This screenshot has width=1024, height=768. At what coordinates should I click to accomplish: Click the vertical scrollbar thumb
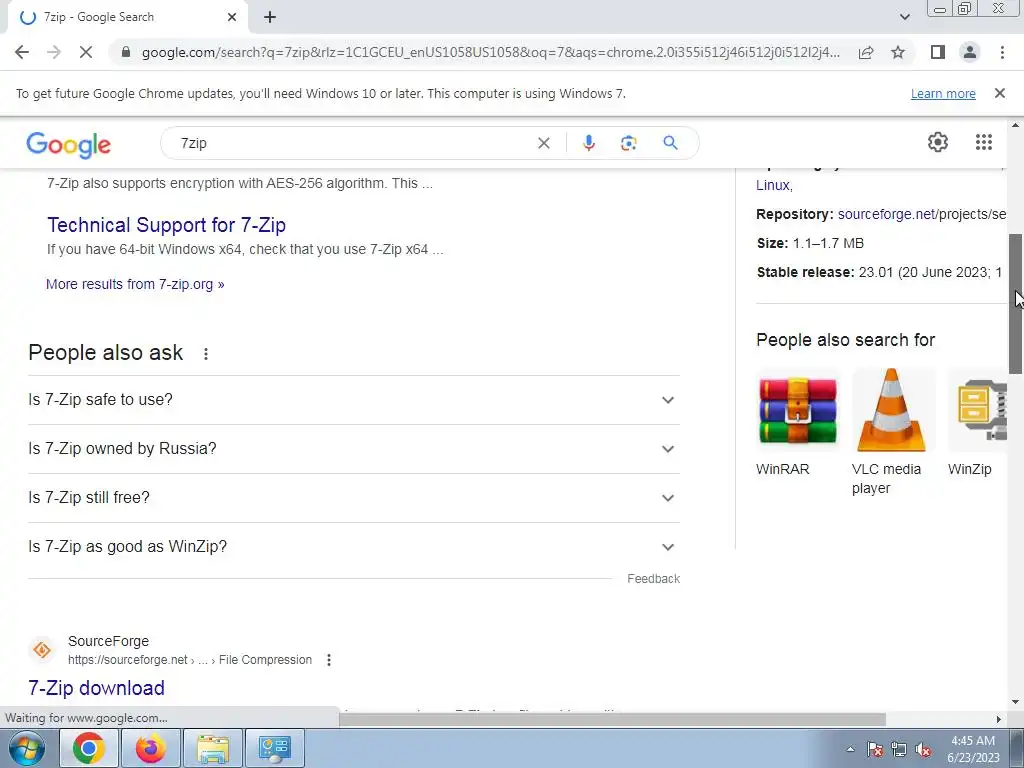tap(1016, 304)
